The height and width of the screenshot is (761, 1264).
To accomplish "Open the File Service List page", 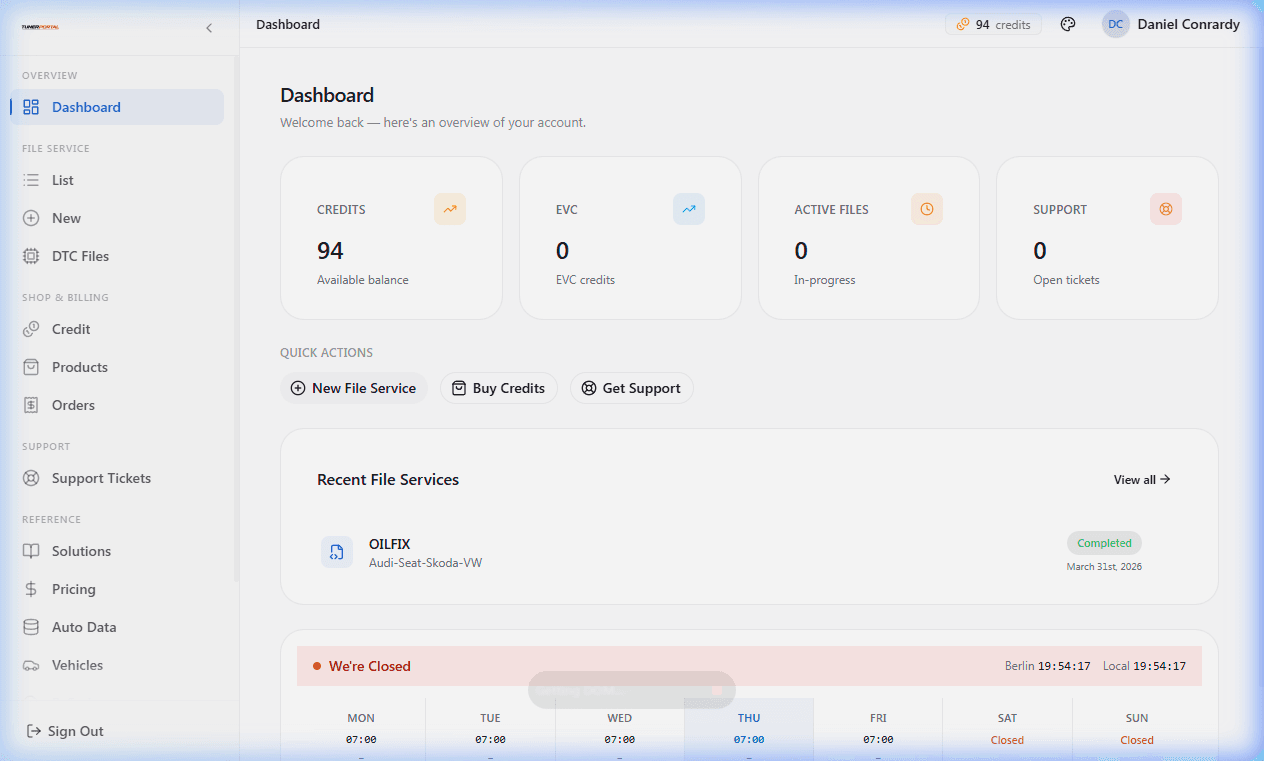I will coord(63,180).
